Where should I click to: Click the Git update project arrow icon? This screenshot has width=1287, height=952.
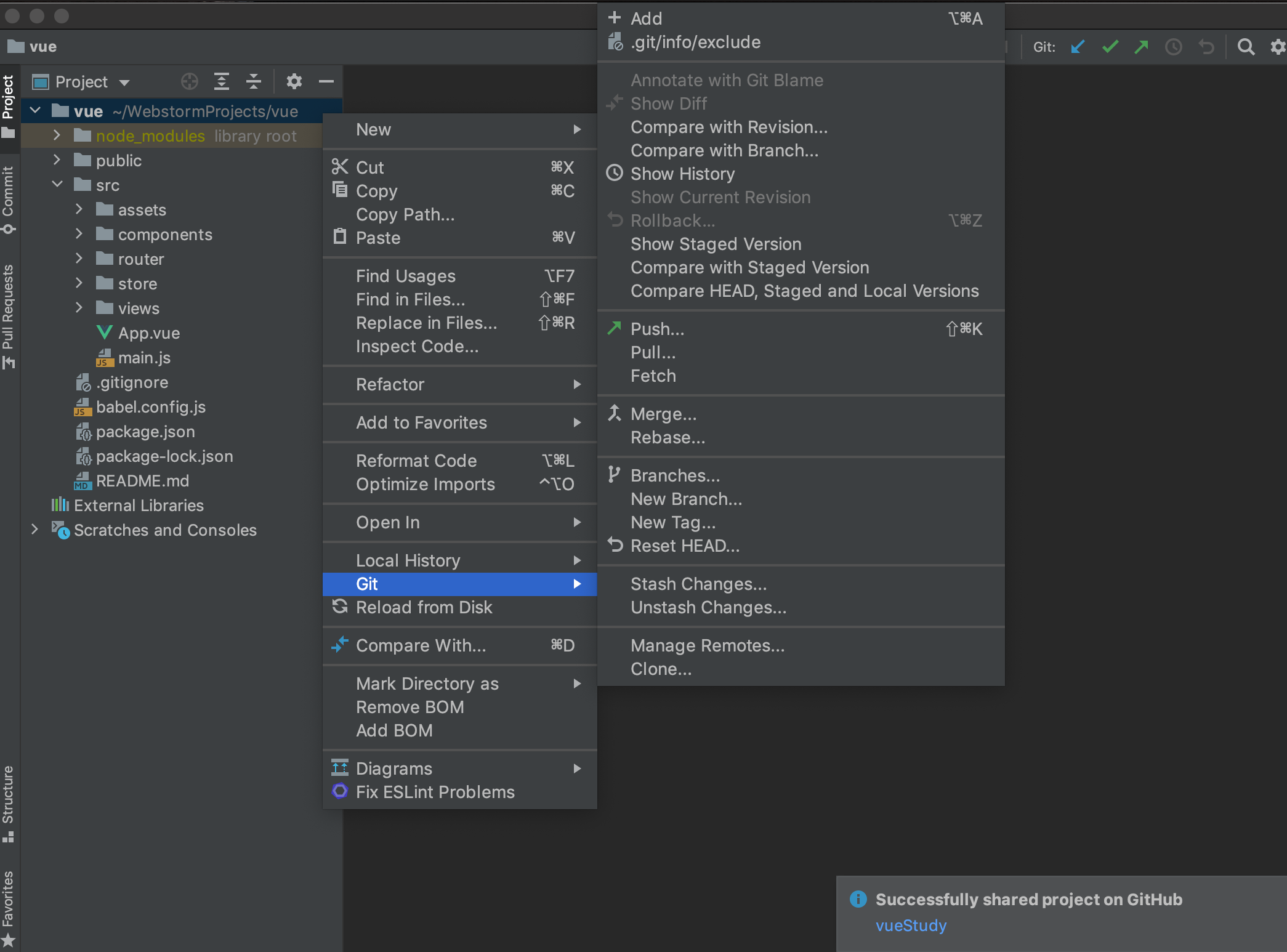[1077, 47]
